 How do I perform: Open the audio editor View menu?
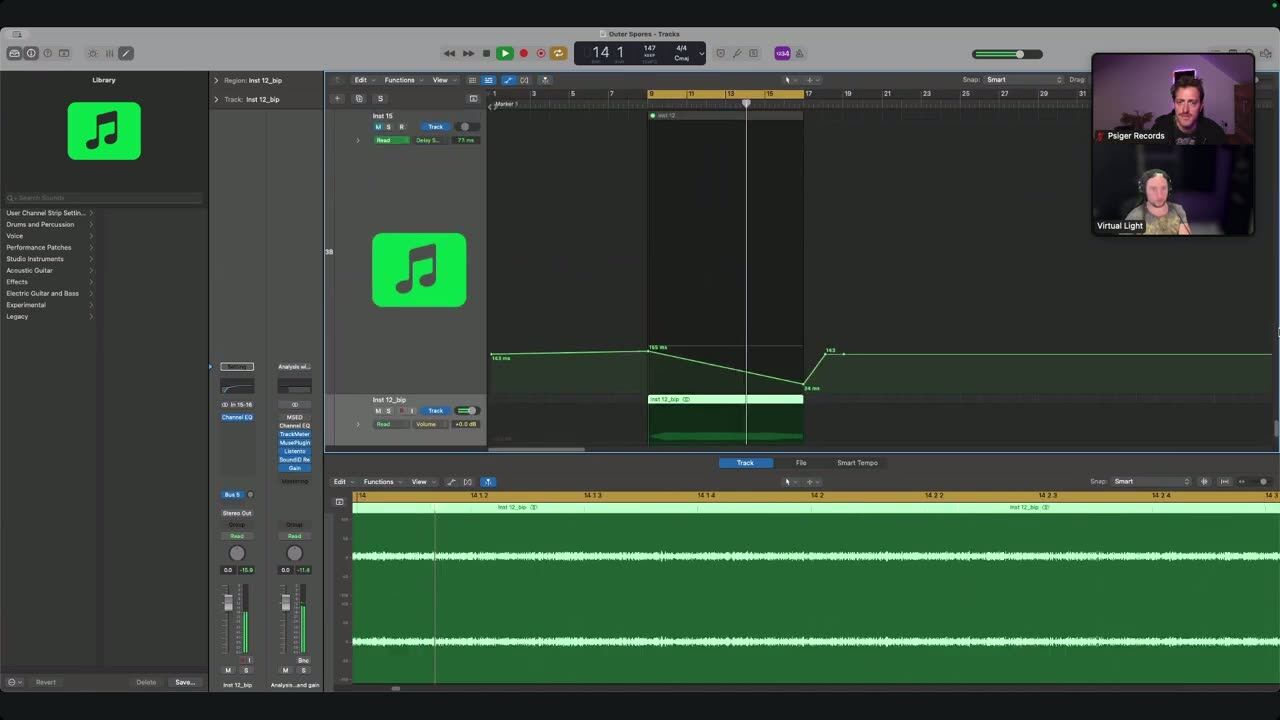[421, 482]
